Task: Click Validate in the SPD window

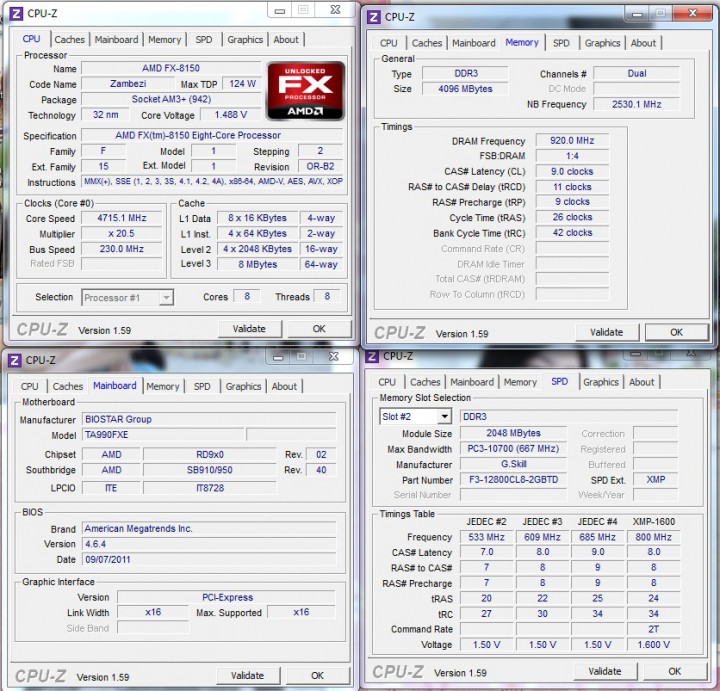Action: [605, 671]
